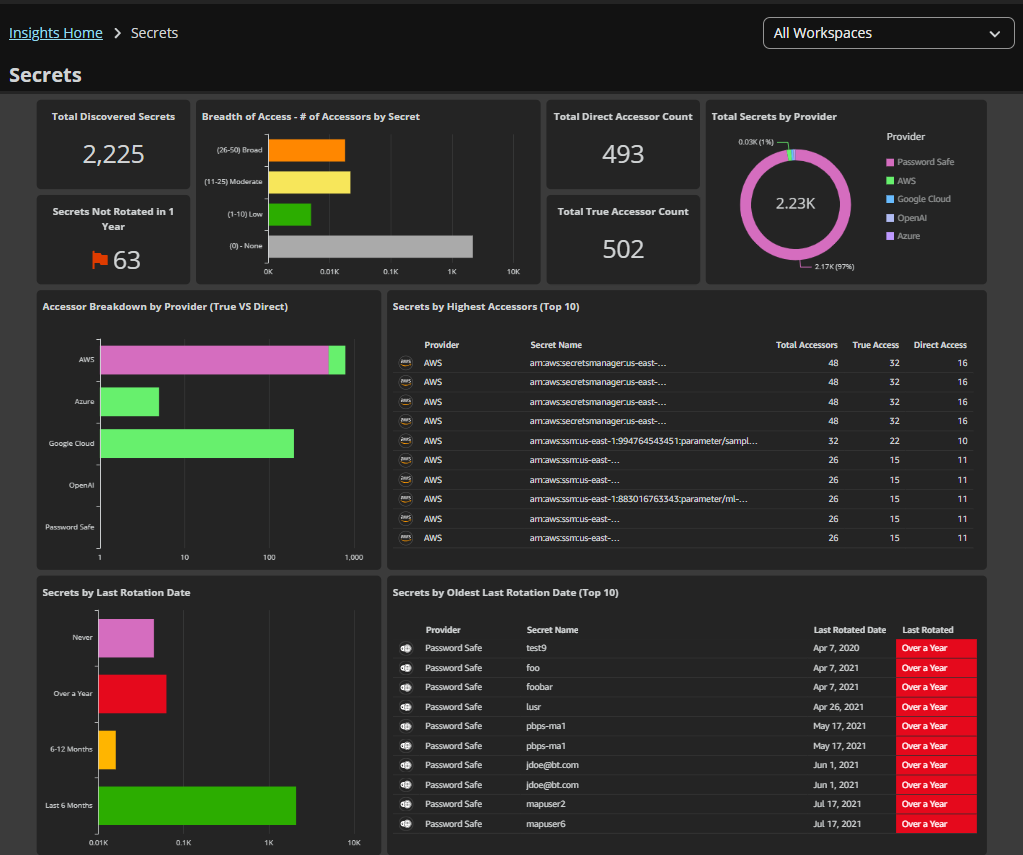Viewport: 1023px width, 855px height.
Task: Select secret name test9
Action: pos(536,648)
